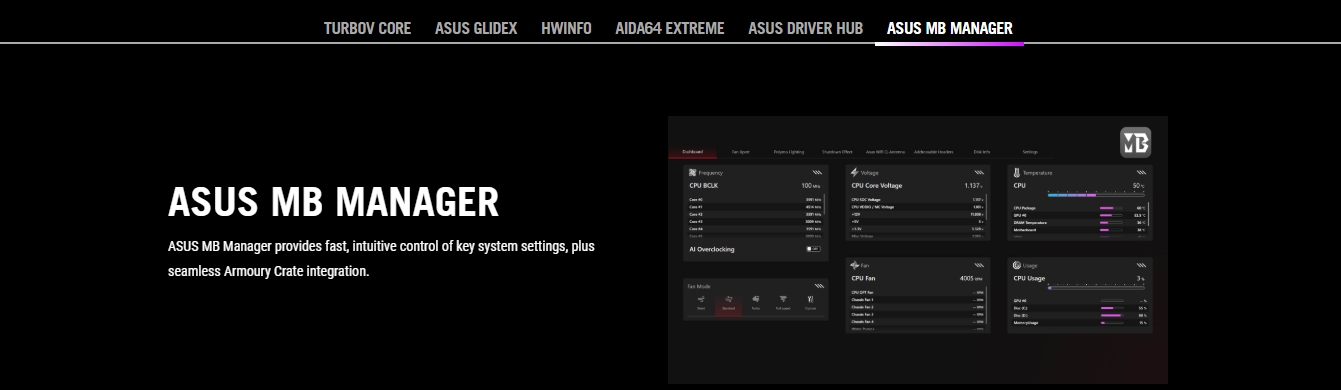Click the Fan Mode panel corner stripes

(819, 286)
